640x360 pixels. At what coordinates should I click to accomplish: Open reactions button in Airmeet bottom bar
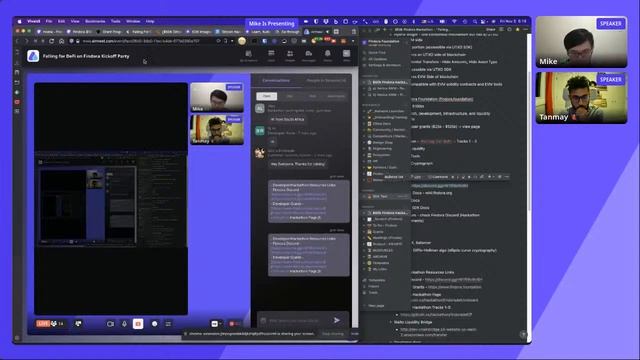click(x=155, y=324)
